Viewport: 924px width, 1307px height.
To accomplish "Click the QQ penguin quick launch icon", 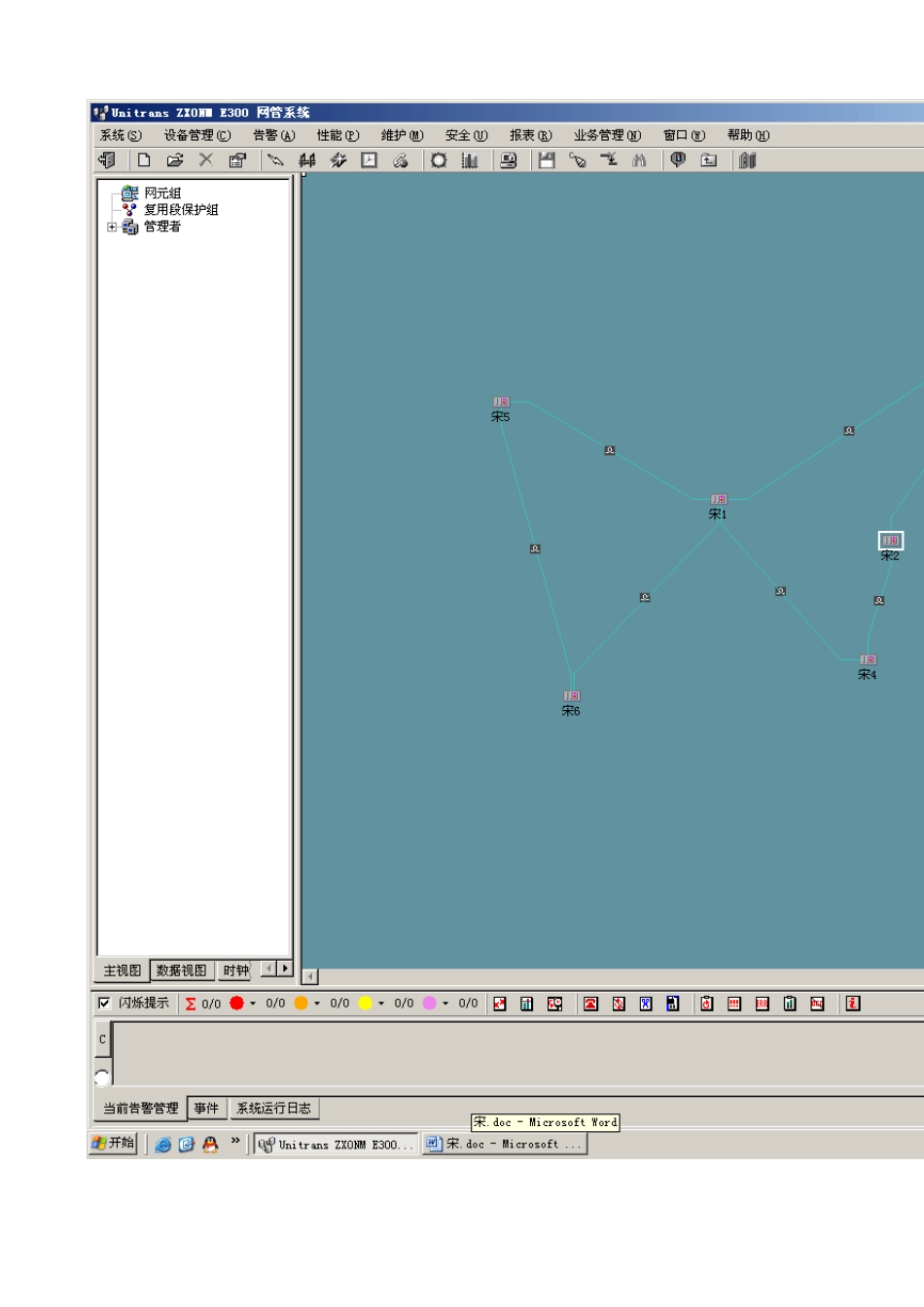I will tap(210, 1145).
